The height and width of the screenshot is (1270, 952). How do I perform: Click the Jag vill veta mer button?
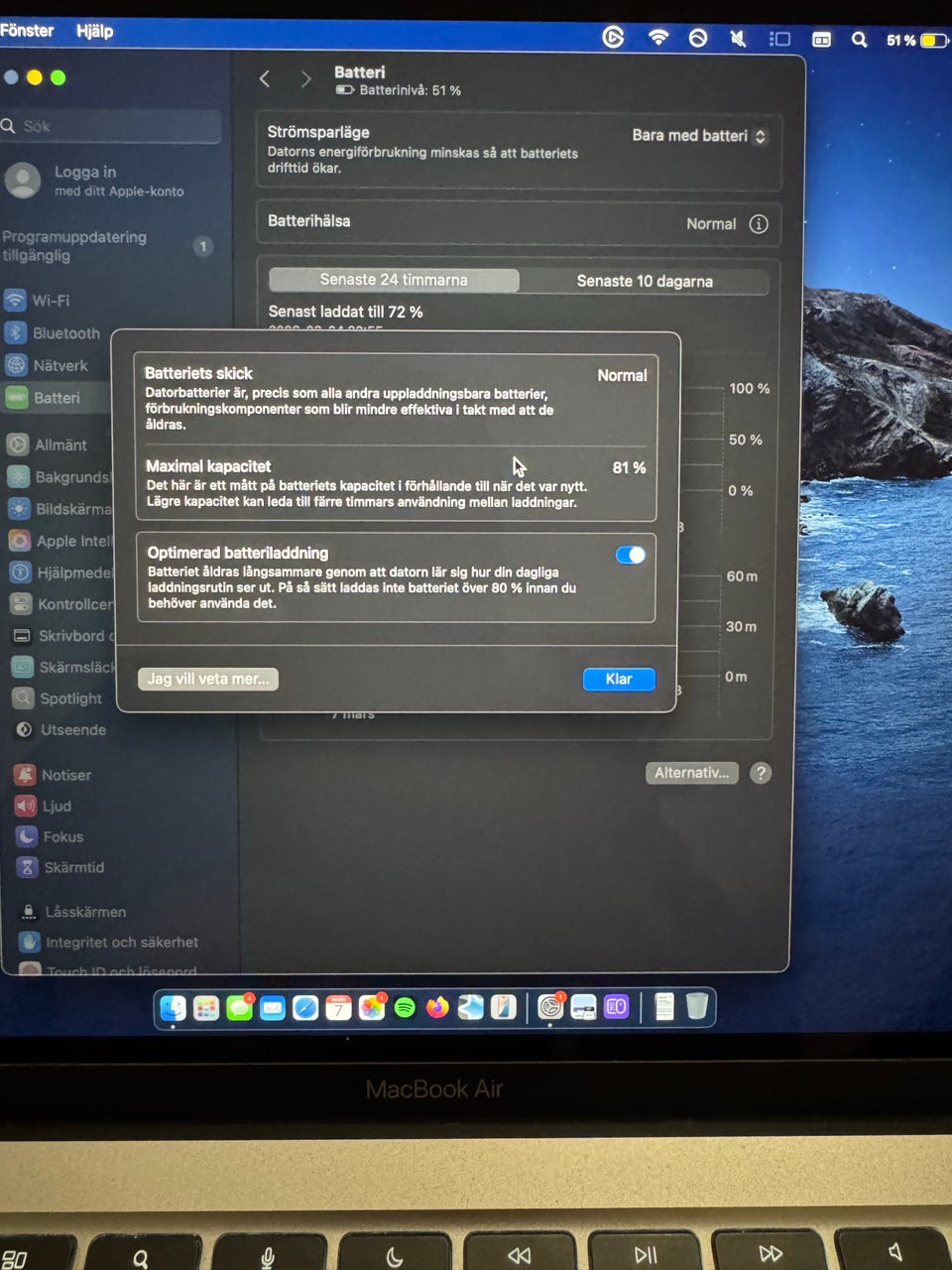coord(208,679)
